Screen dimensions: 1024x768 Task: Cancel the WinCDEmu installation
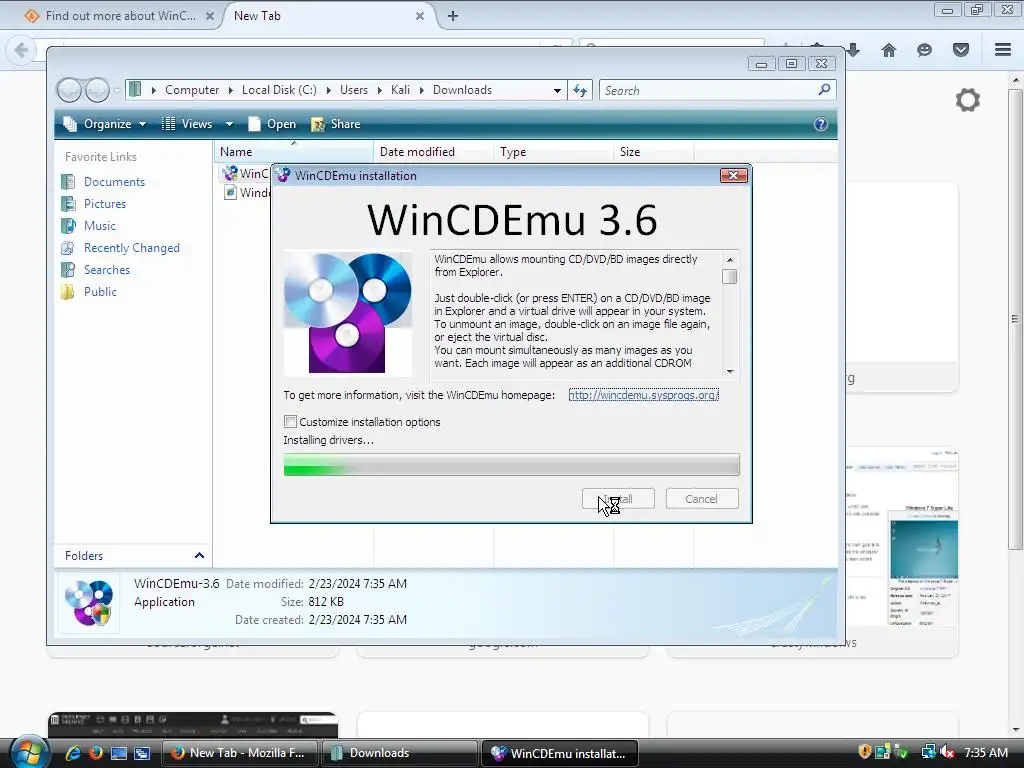701,498
